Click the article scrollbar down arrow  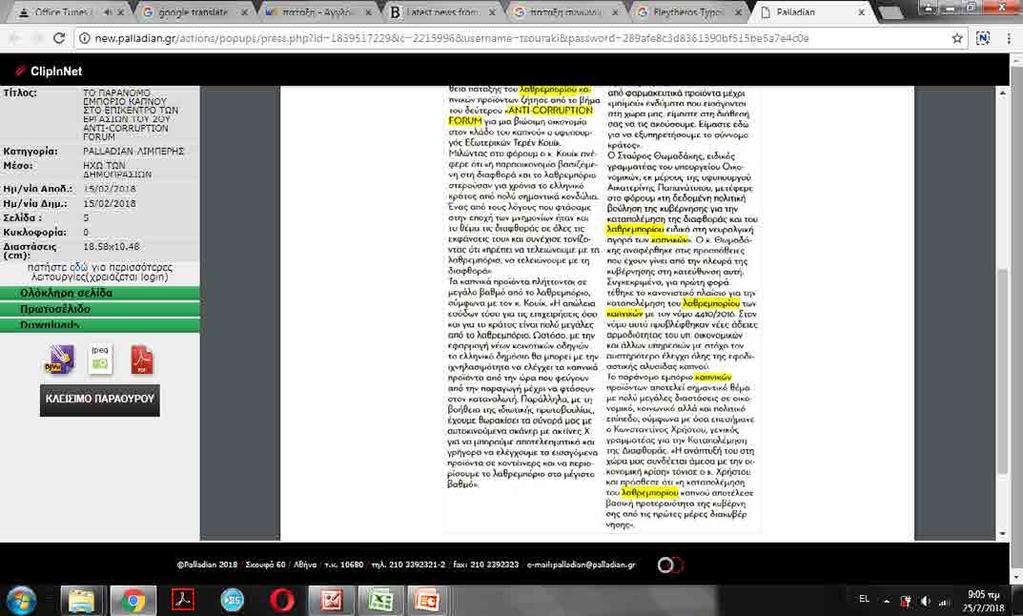(x=1002, y=534)
